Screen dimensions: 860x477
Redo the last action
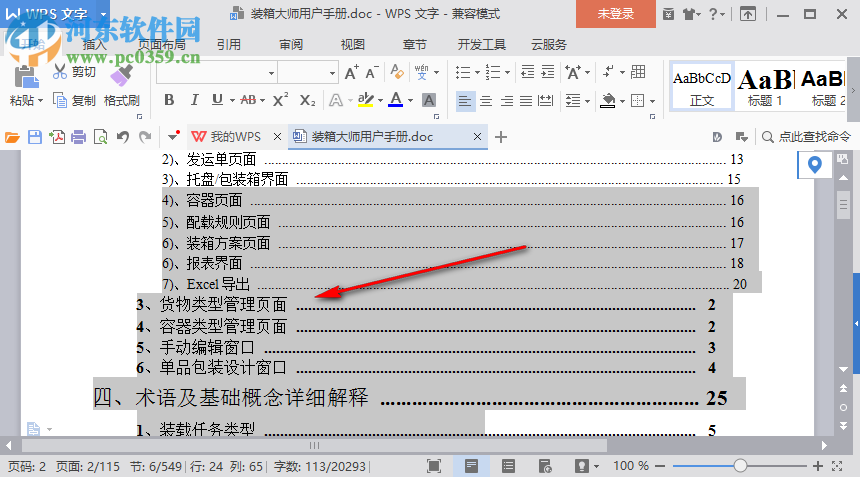pos(145,137)
